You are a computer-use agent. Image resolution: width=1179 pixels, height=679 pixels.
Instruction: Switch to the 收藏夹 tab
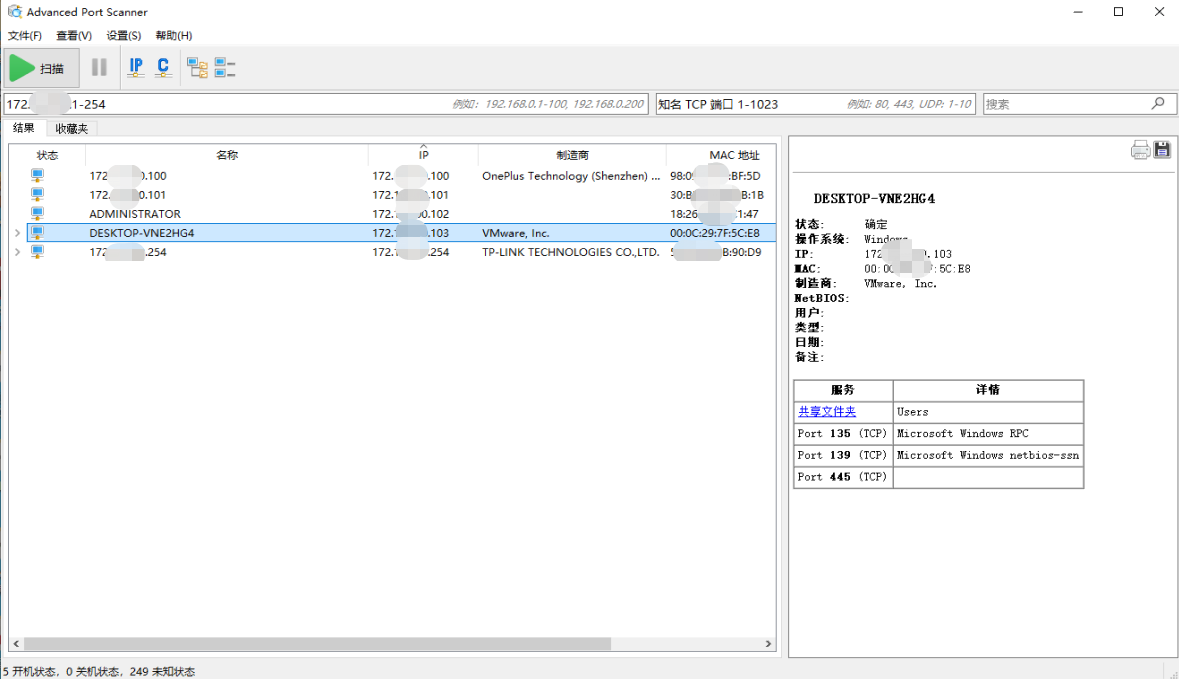71,129
